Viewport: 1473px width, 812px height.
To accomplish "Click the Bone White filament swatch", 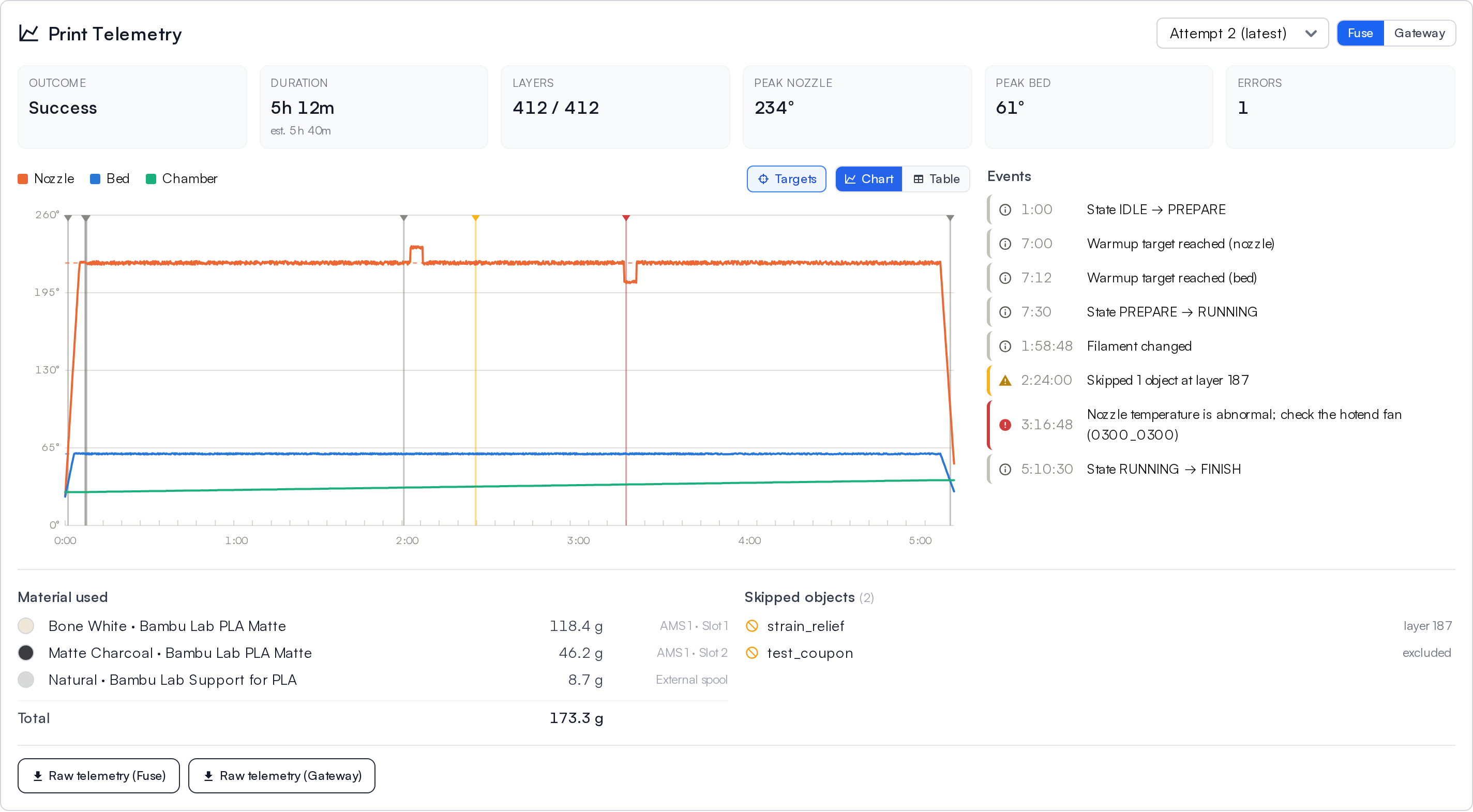I will pos(26,626).
